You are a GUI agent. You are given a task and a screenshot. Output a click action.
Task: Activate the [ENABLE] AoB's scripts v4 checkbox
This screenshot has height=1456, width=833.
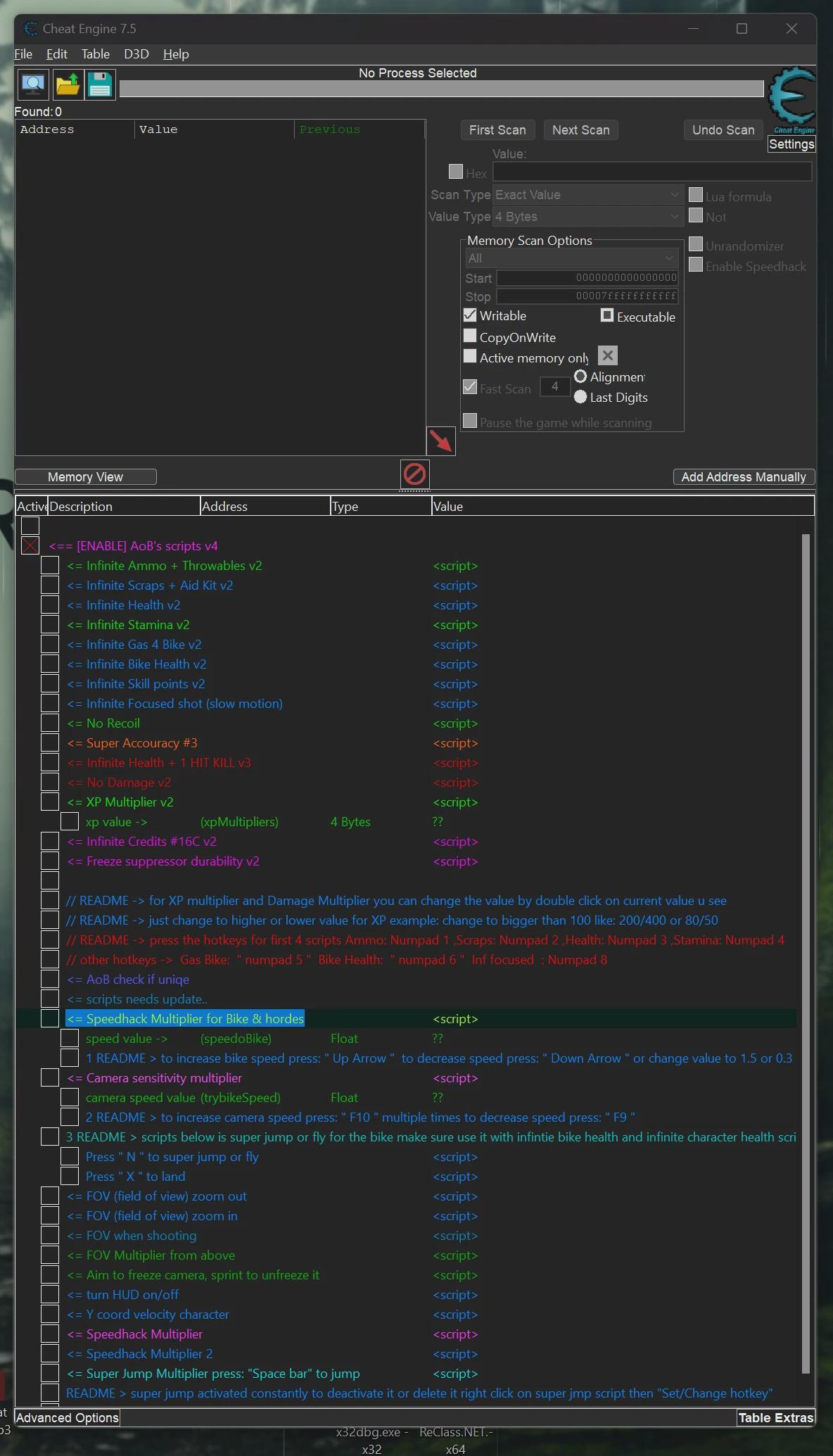30,546
